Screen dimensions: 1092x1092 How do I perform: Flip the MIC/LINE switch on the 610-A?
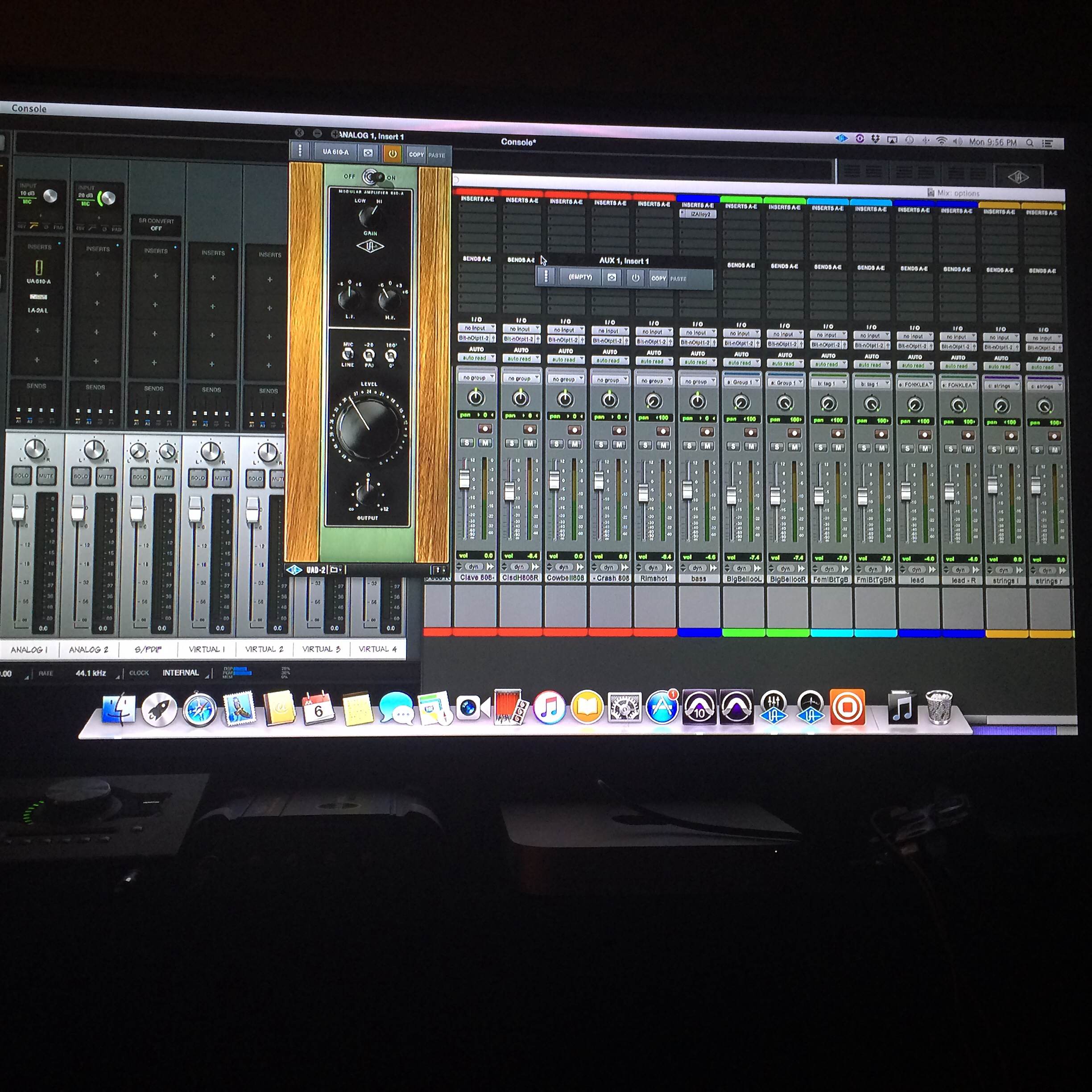pyautogui.click(x=348, y=354)
